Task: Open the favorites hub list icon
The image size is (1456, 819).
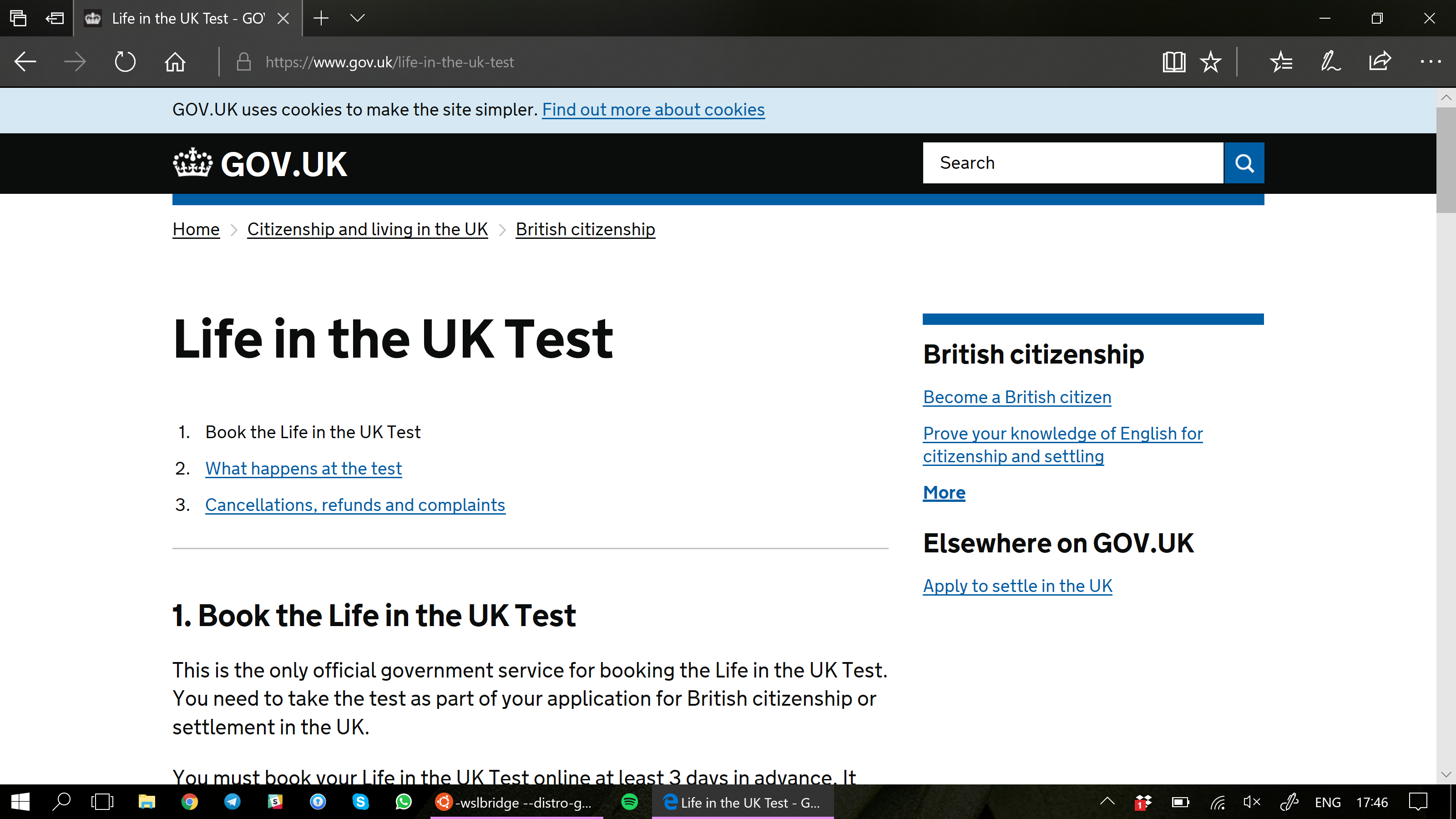Action: 1281,61
